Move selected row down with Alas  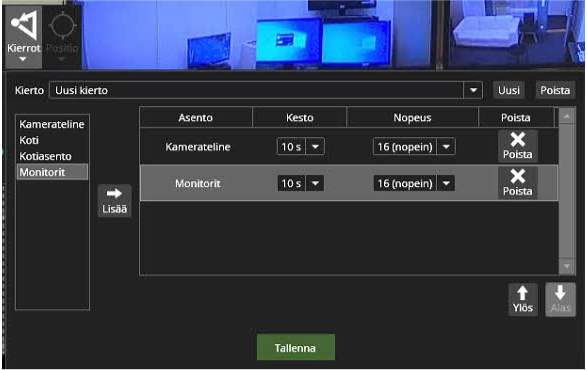pyautogui.click(x=560, y=300)
